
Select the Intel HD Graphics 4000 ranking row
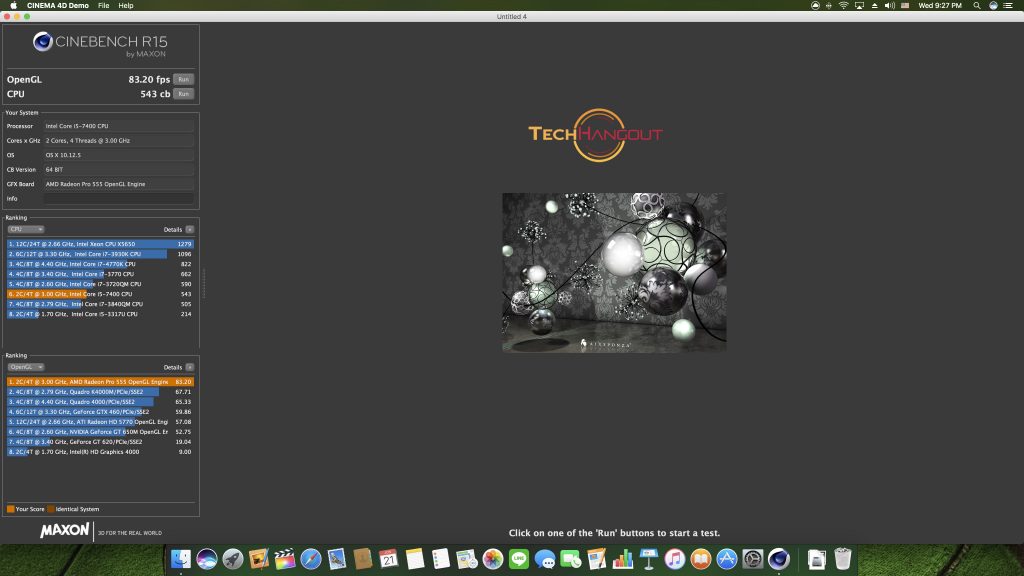pyautogui.click(x=100, y=452)
